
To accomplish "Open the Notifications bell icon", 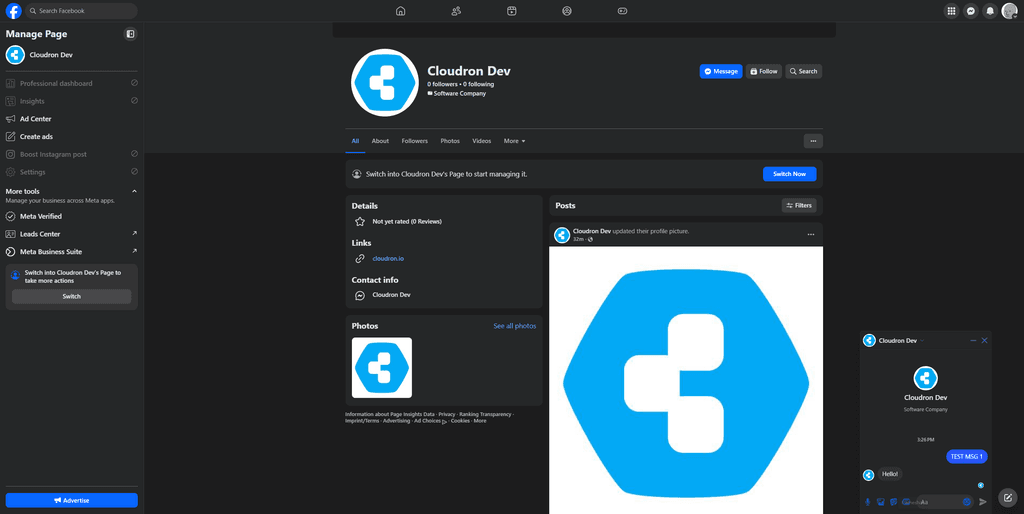I will point(990,11).
